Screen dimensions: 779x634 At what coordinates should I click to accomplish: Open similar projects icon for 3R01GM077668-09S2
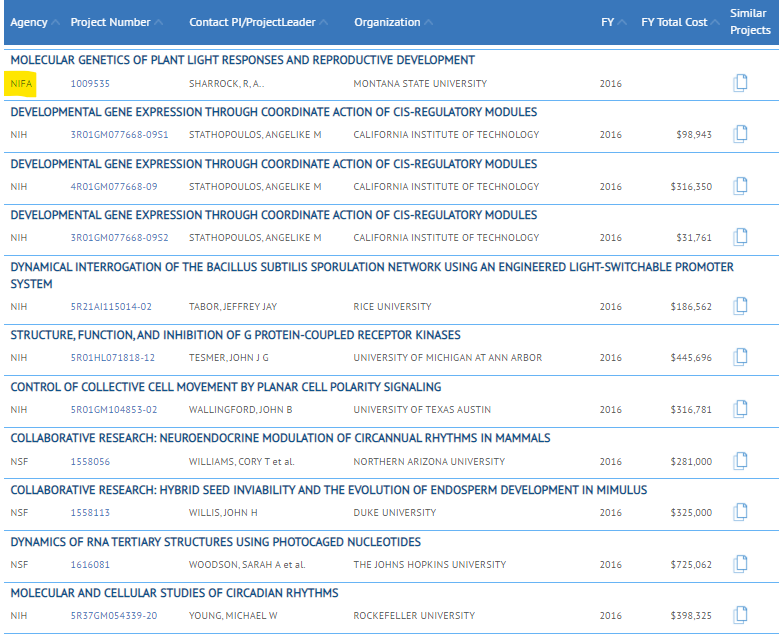point(740,238)
